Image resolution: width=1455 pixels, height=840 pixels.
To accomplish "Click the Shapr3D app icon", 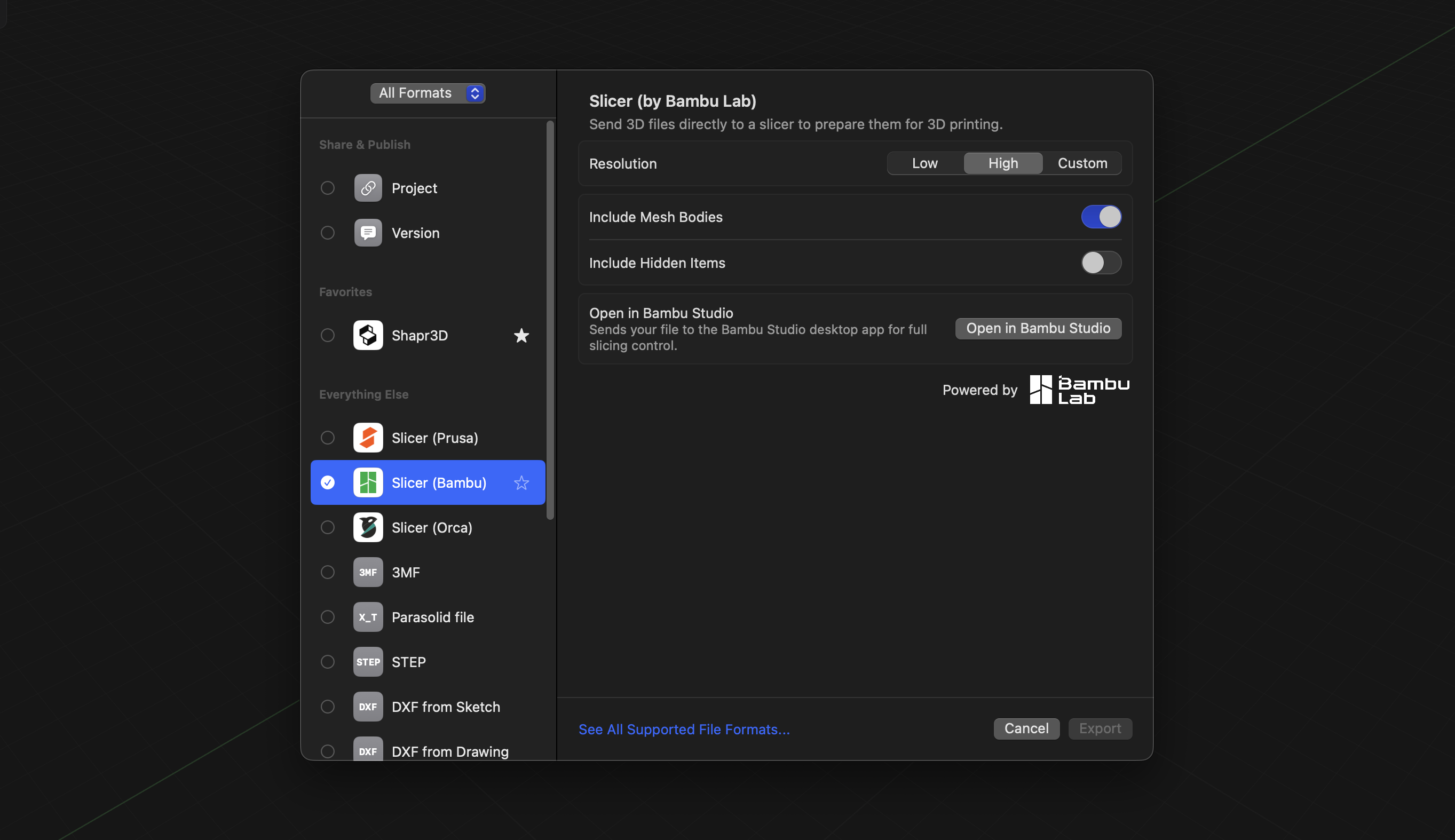I will point(368,335).
